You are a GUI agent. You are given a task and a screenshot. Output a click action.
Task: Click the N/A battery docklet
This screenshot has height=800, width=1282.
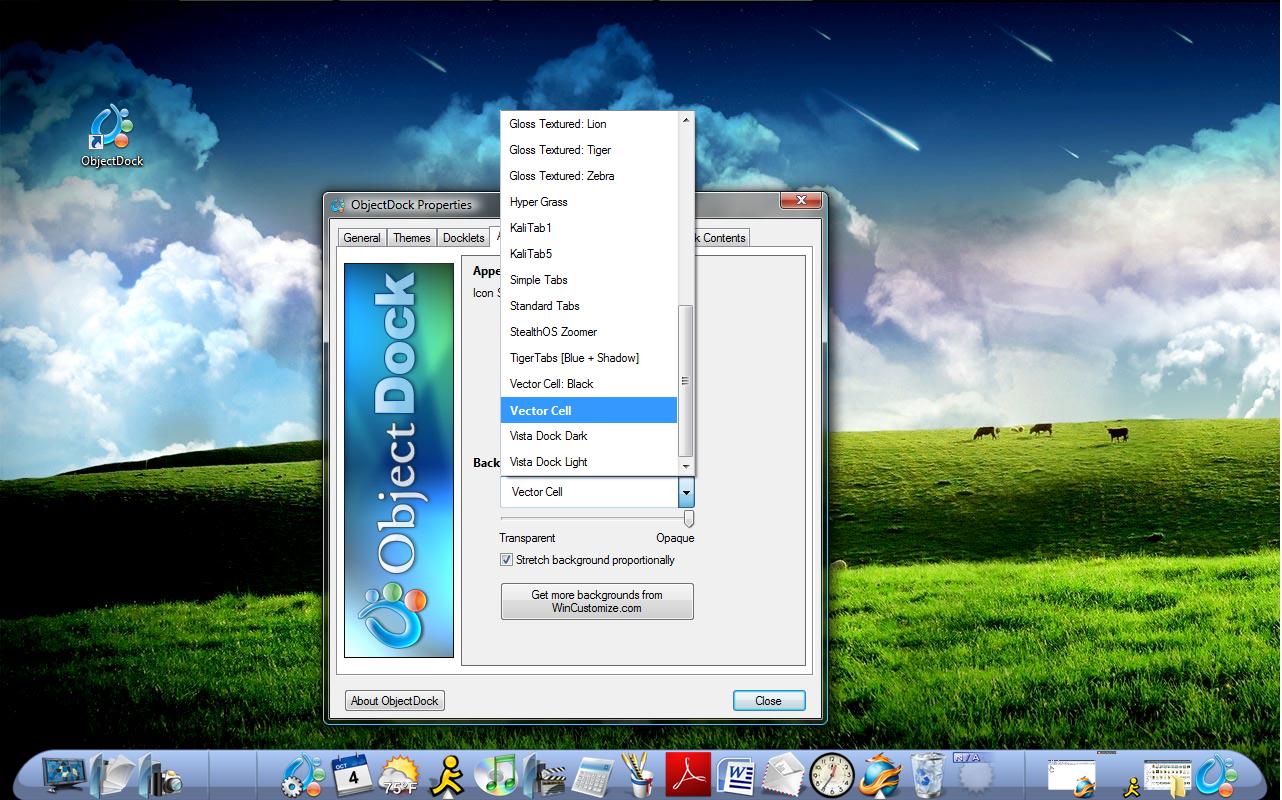(x=973, y=774)
